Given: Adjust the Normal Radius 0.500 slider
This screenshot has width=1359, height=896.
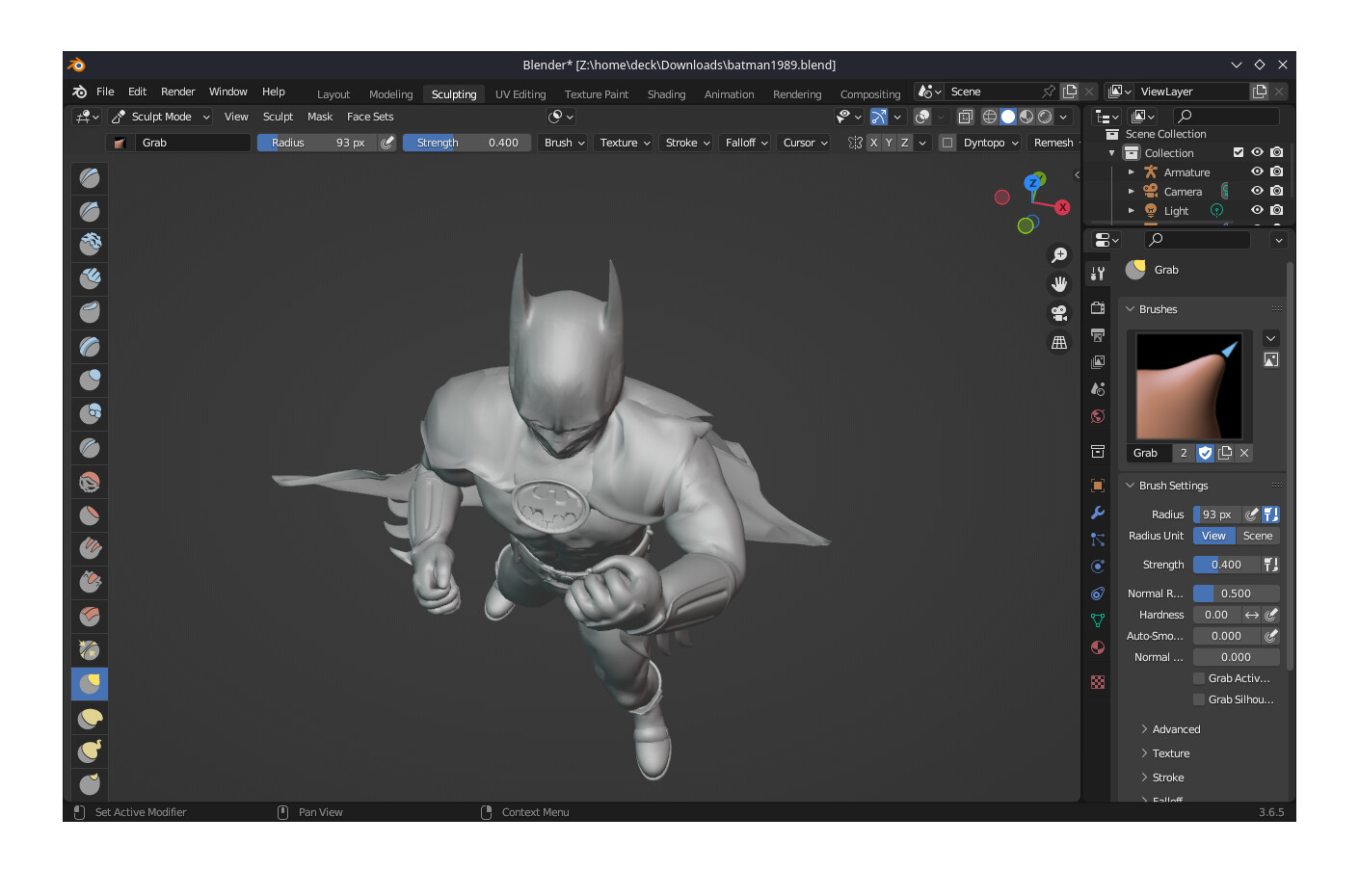Looking at the screenshot, I should coord(1237,593).
